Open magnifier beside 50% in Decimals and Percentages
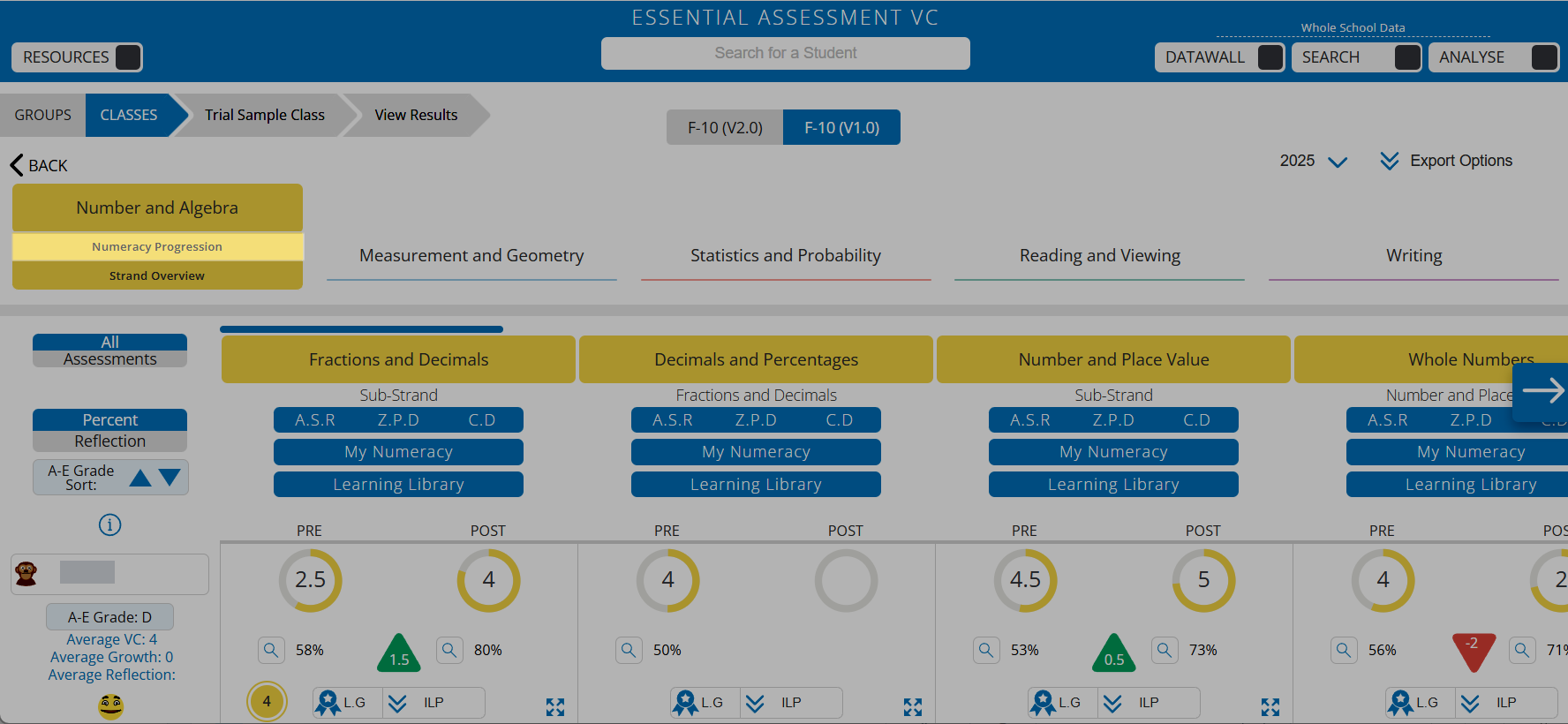Image resolution: width=1568 pixels, height=724 pixels. (629, 651)
